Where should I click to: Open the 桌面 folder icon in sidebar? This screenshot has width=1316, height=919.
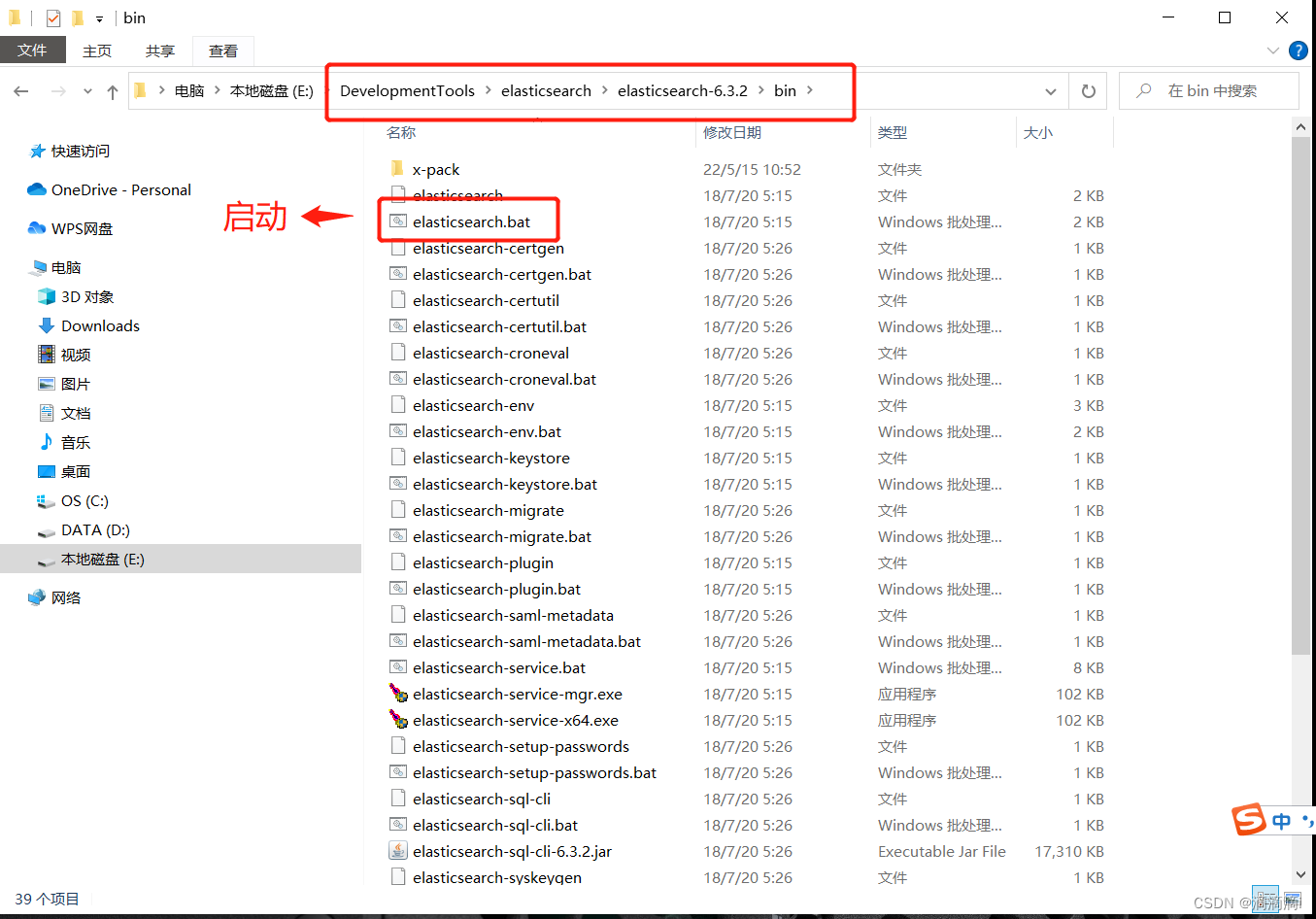click(x=47, y=471)
